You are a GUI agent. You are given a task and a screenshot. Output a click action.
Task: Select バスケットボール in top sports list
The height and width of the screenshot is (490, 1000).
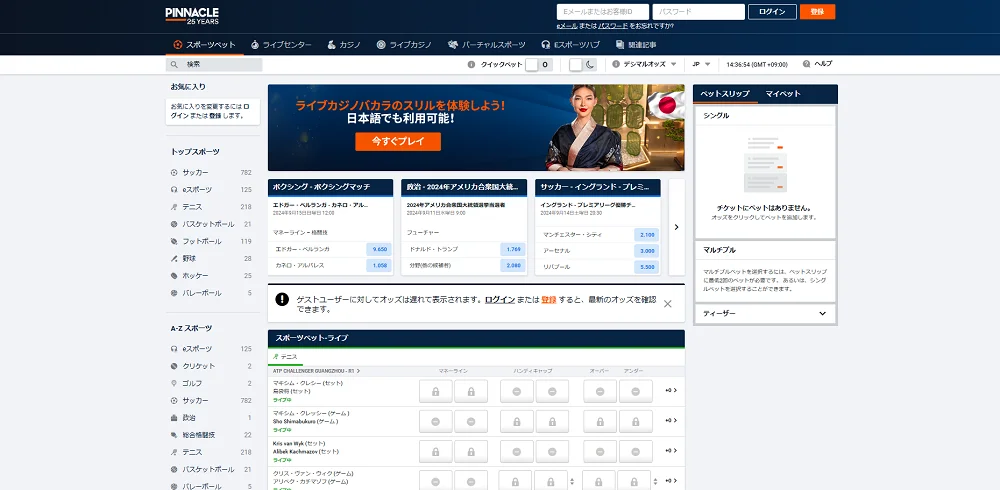(x=211, y=225)
